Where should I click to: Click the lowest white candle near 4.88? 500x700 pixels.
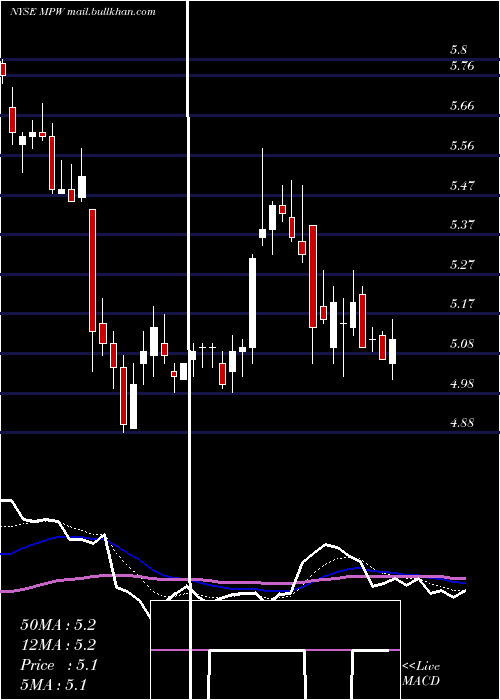click(133, 406)
